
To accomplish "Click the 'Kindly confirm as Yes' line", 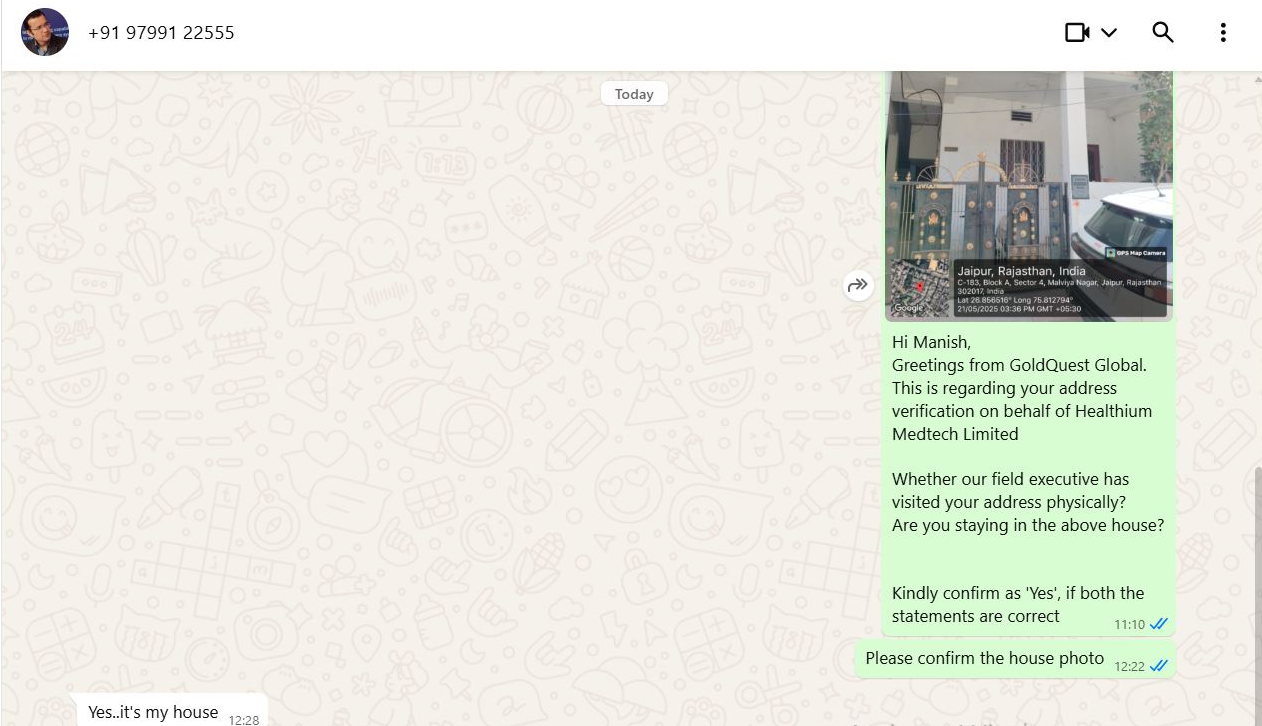I will [1018, 604].
